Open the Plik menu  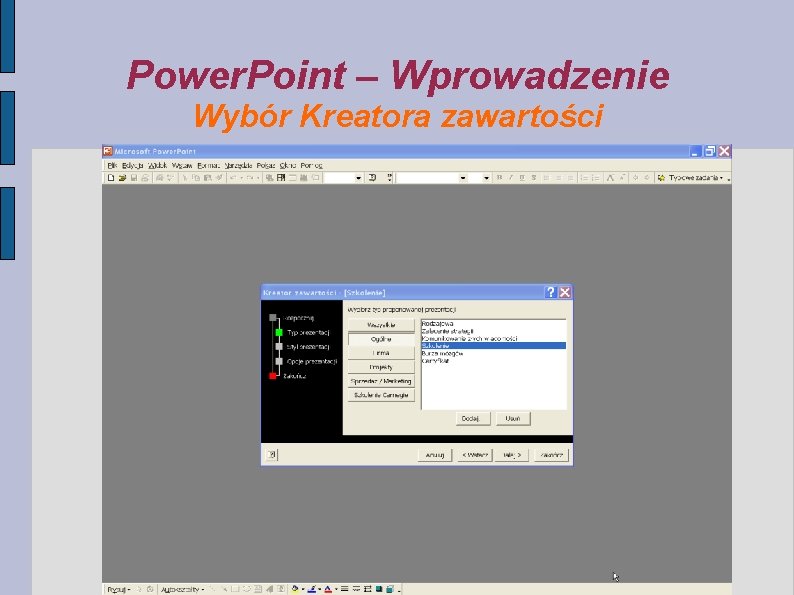click(112, 166)
